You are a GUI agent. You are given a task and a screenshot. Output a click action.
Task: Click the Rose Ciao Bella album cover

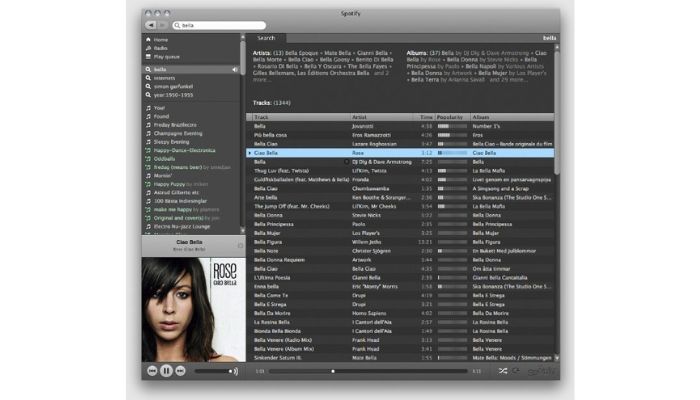coord(194,310)
